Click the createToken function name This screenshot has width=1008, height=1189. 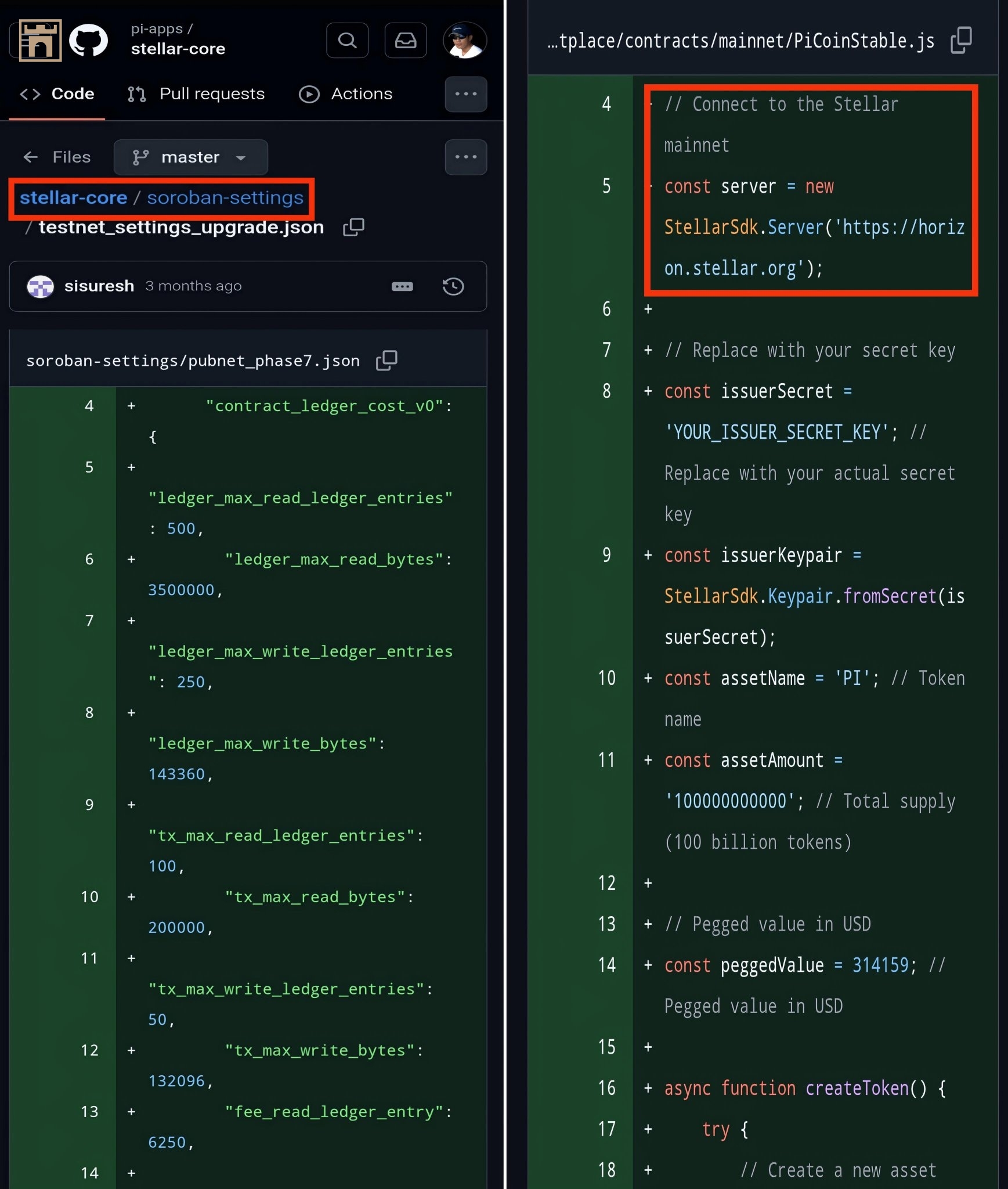click(x=857, y=1089)
